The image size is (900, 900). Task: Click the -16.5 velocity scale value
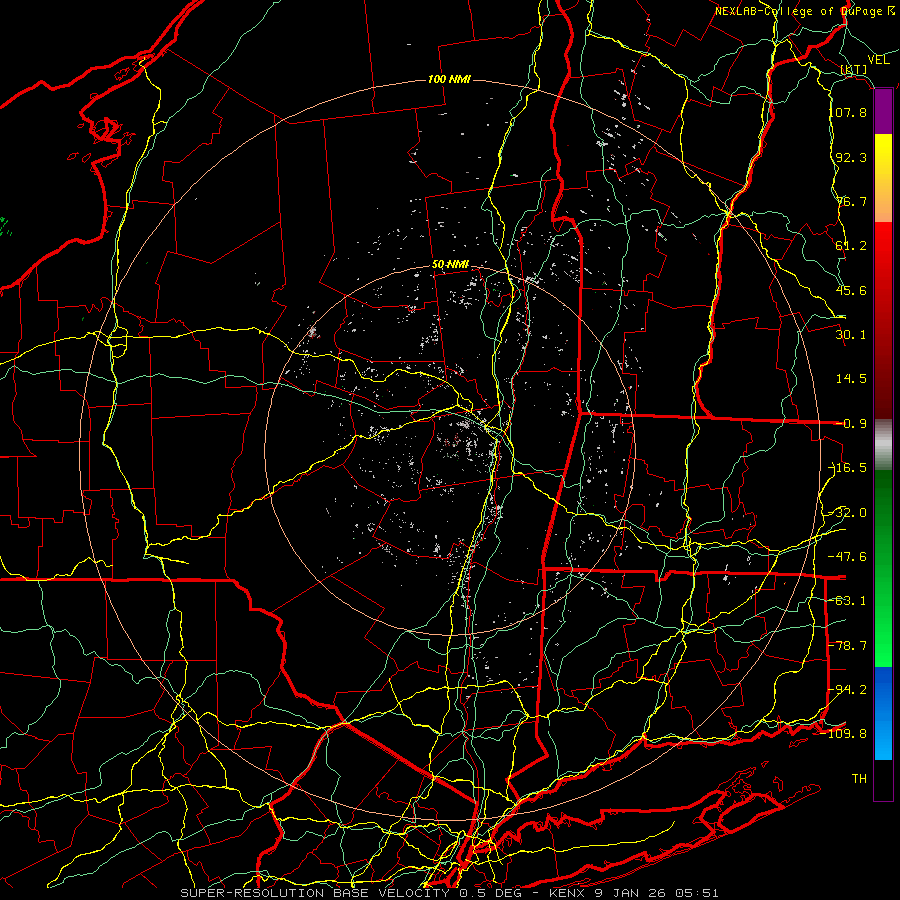pos(848,468)
